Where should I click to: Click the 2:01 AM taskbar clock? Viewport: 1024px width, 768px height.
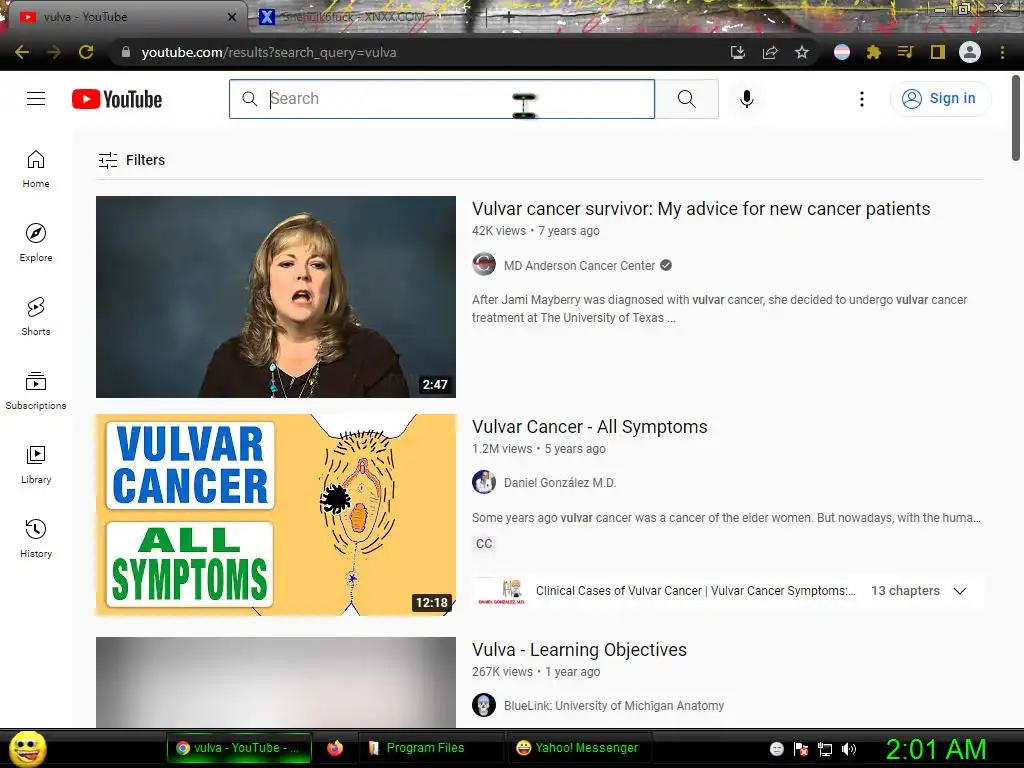[x=936, y=749]
